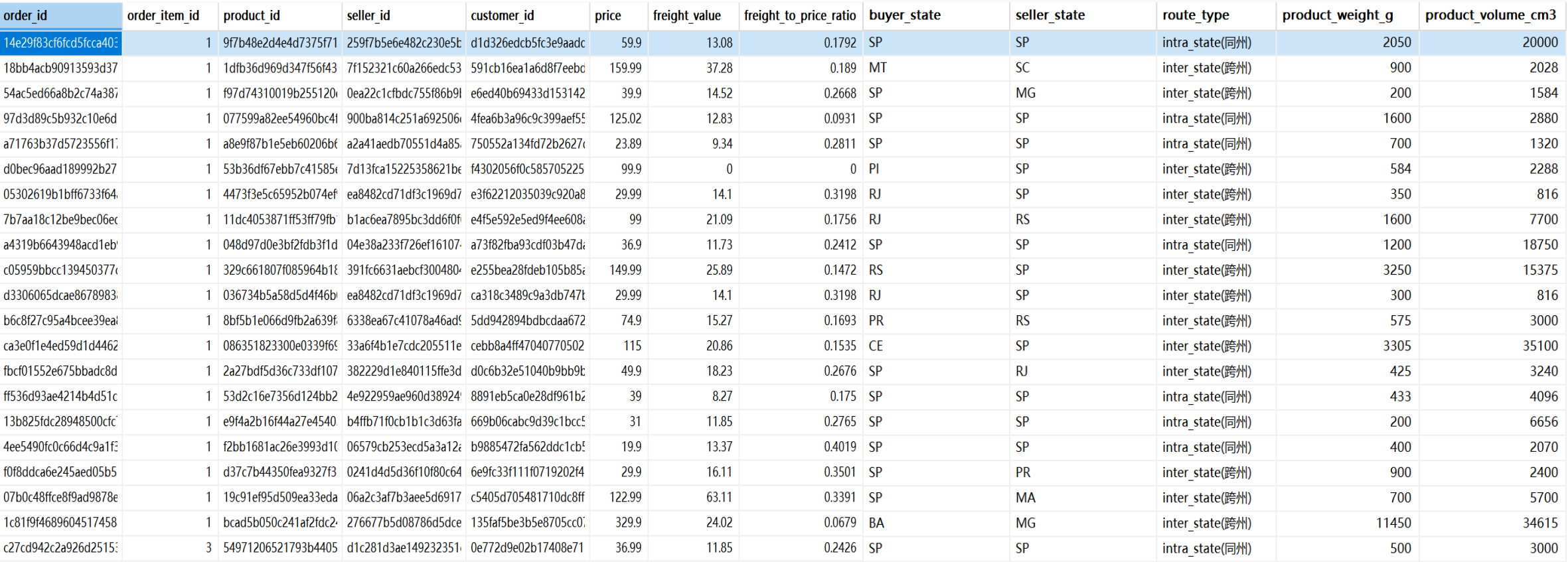Select the seller_state column header
The image size is (1568, 562).
(x=1082, y=15)
